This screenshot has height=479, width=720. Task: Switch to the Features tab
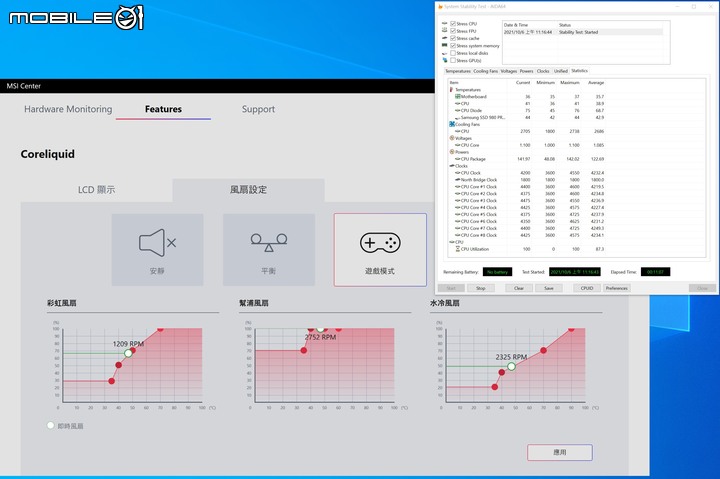coord(163,109)
